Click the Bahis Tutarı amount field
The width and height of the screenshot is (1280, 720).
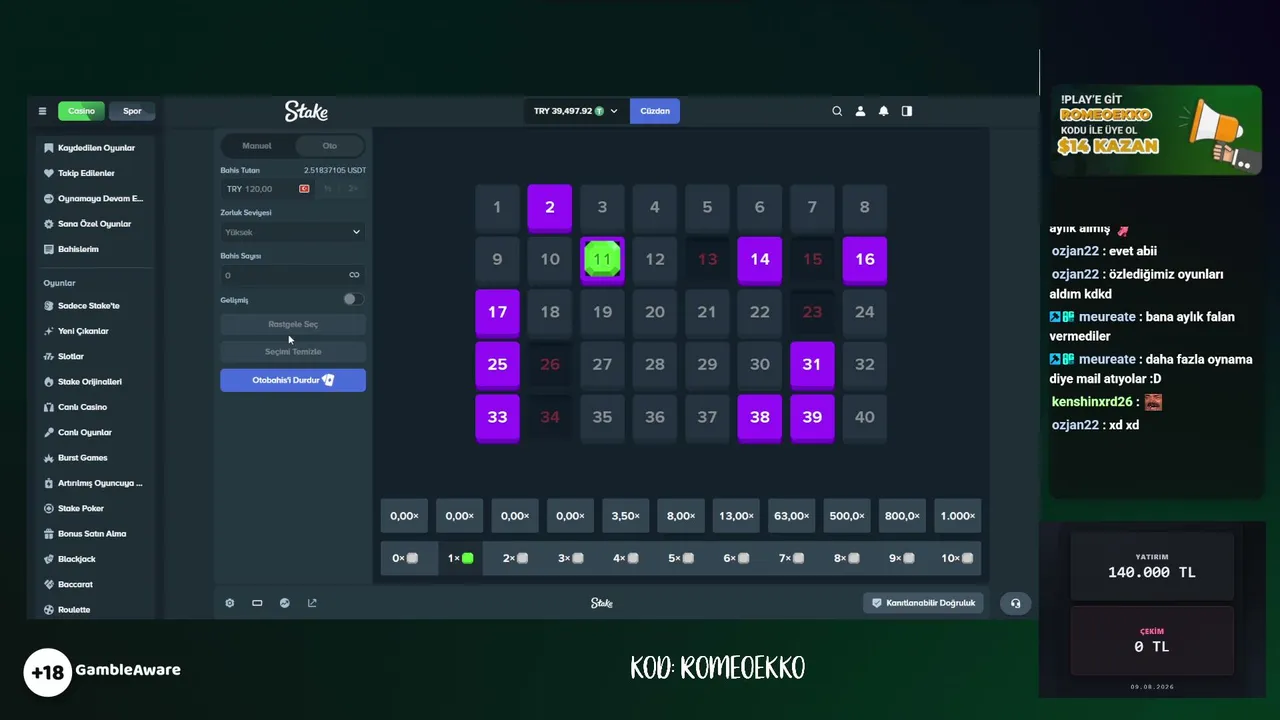point(267,189)
